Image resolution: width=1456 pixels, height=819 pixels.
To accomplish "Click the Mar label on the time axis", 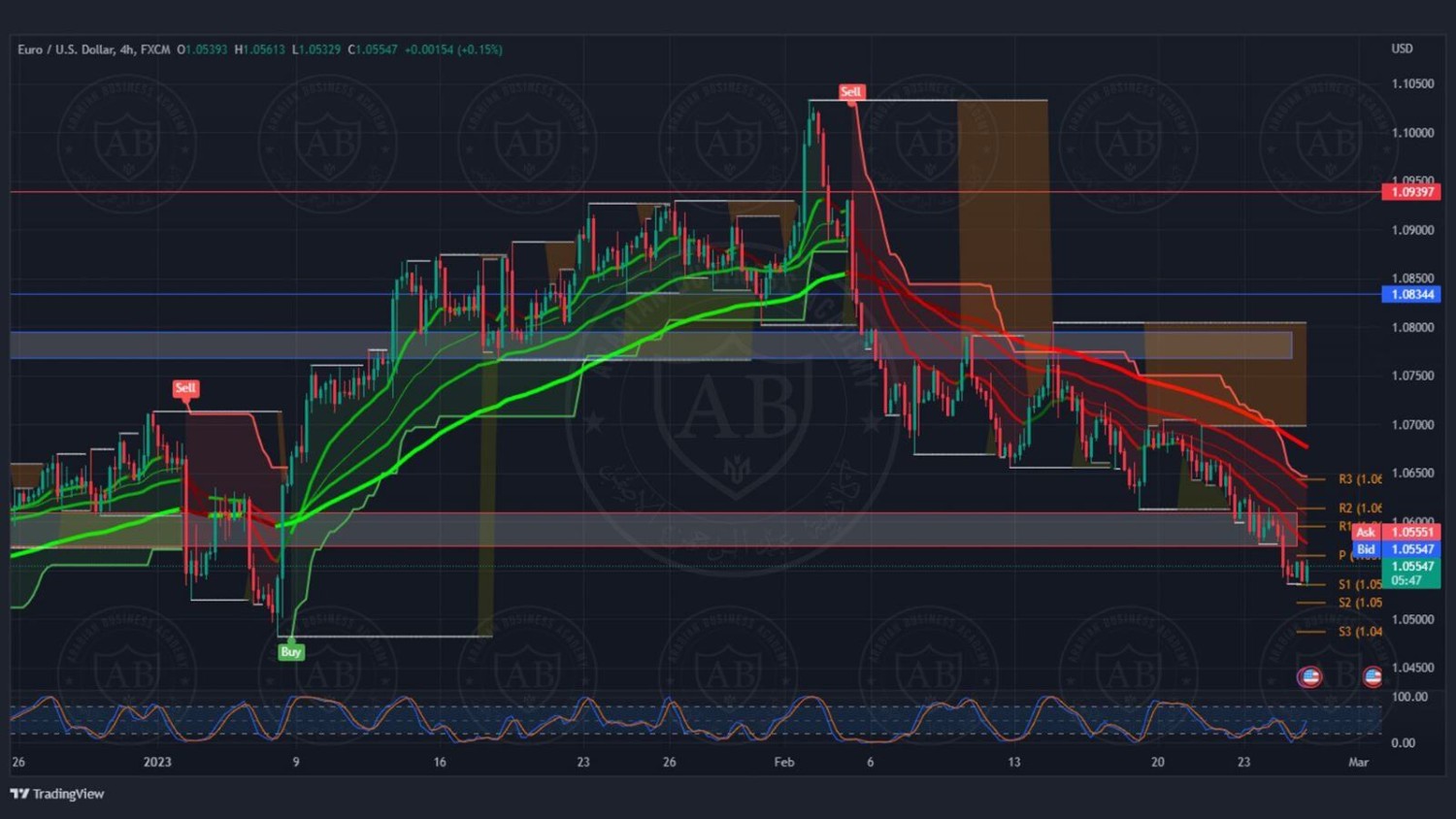I will (1358, 762).
